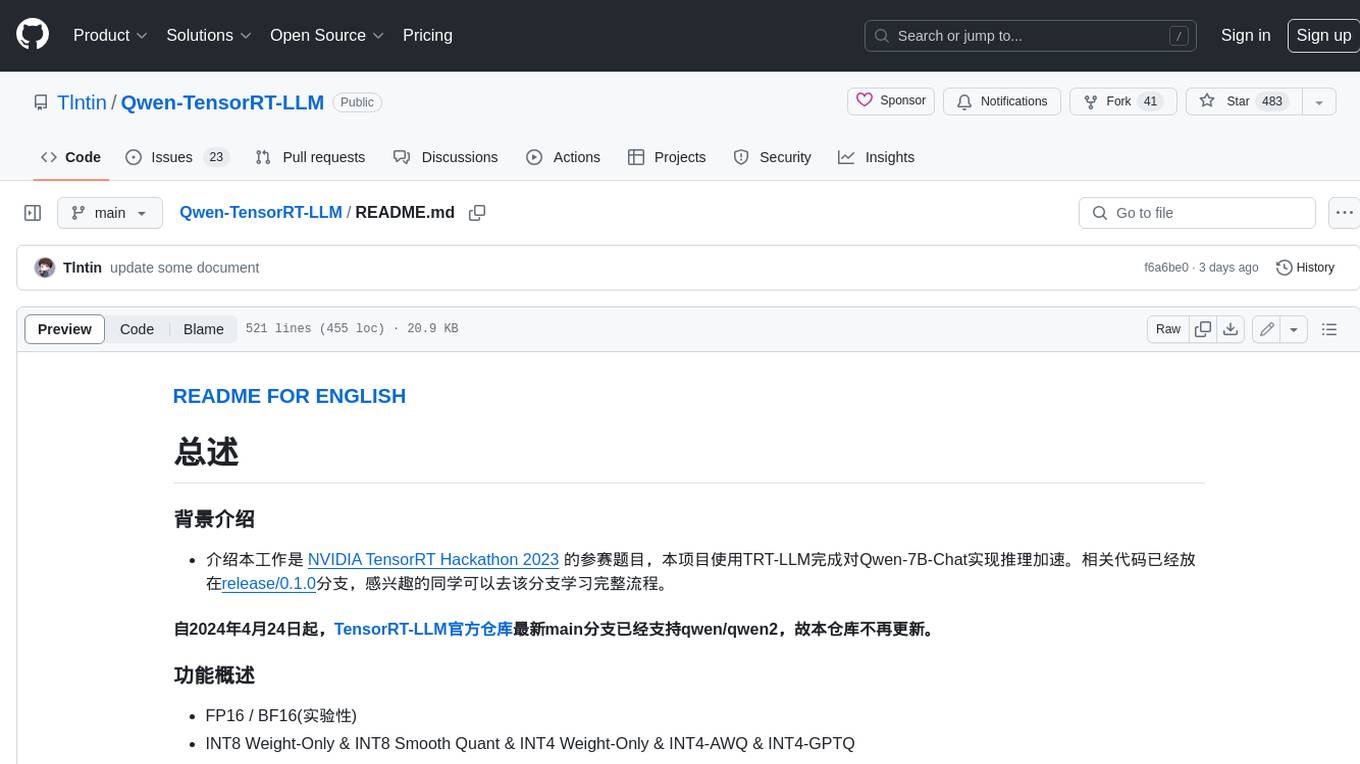
Task: Open TIntin's avatar on the commit row
Action: [x=44, y=268]
